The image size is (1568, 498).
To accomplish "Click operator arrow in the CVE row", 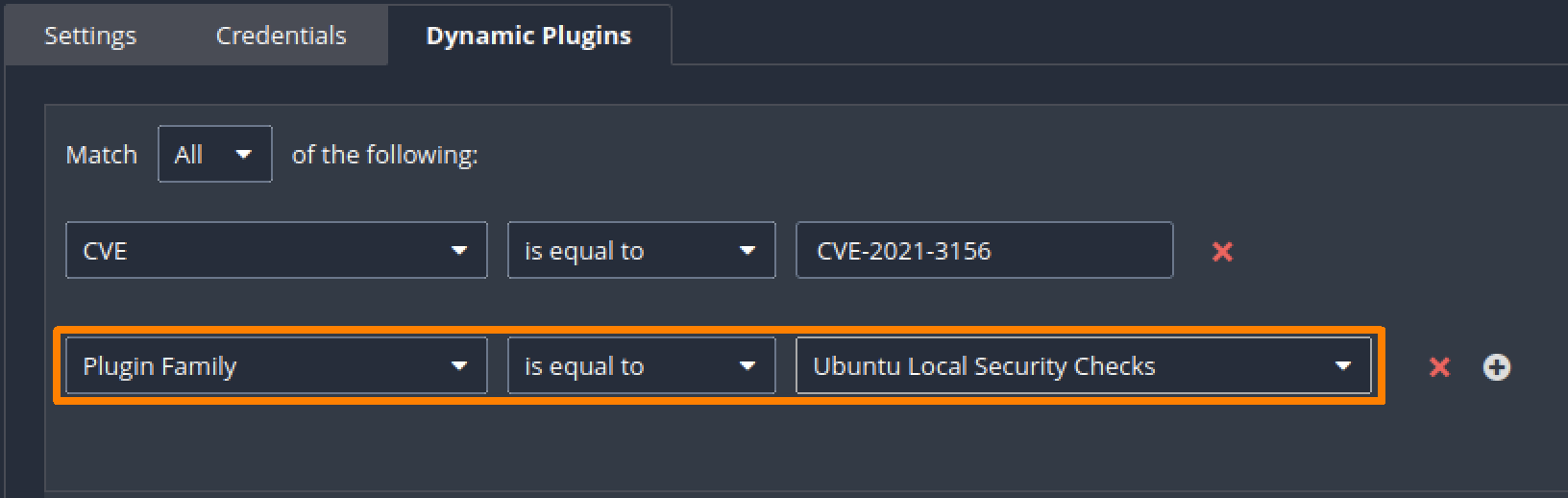I will [747, 251].
